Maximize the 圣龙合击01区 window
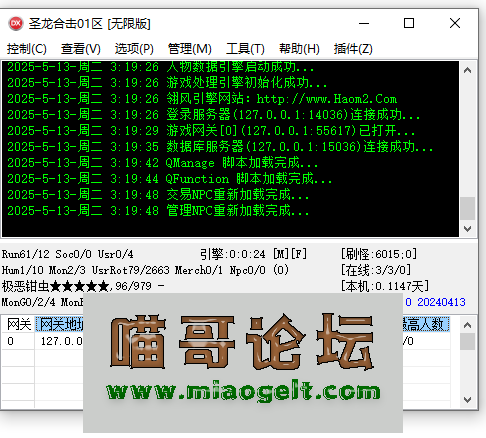 409,23
